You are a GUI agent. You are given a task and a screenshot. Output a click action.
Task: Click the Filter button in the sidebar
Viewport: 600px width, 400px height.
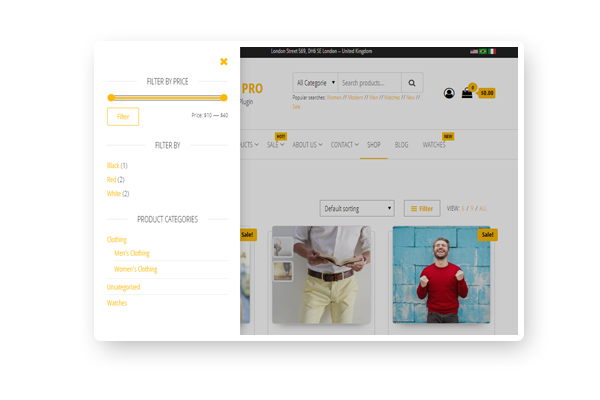123,117
